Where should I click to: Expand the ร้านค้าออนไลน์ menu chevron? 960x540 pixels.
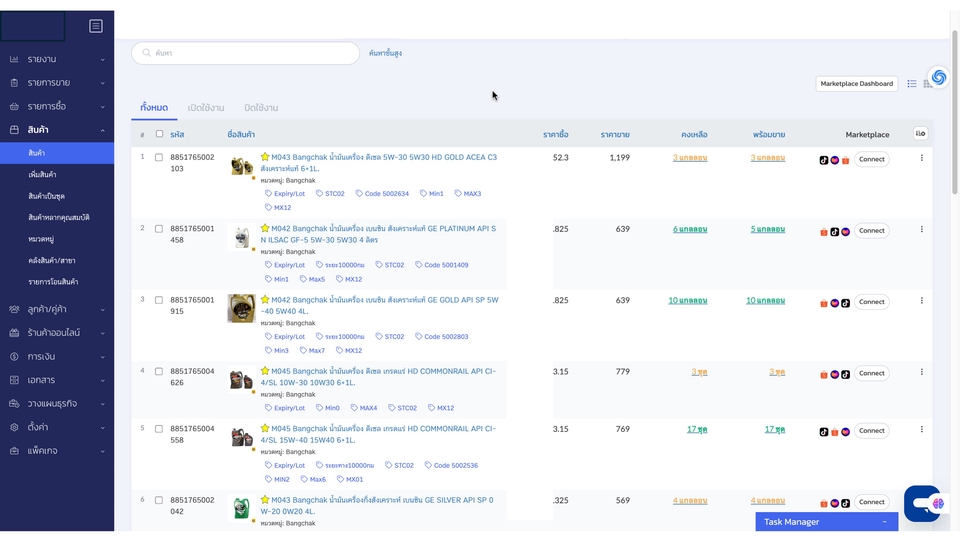click(102, 333)
